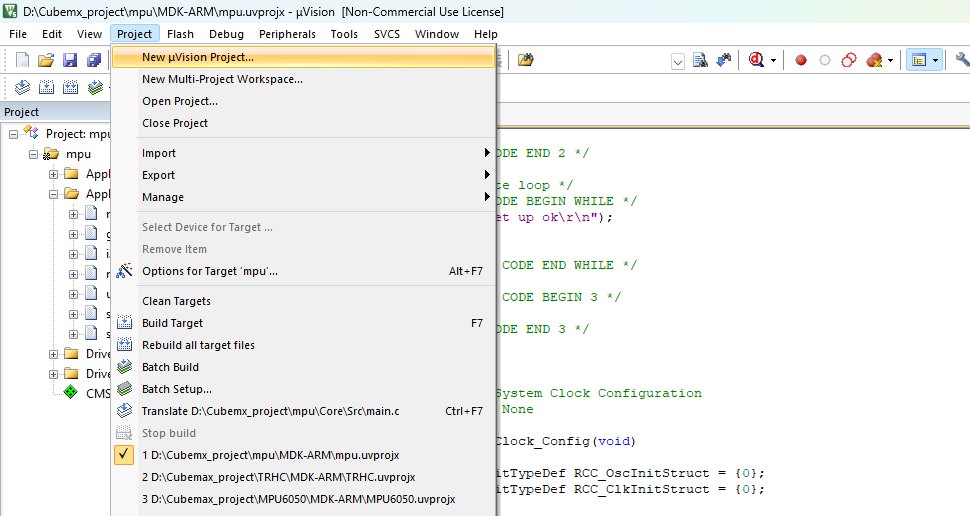Open configuration via wrench icon
Screen dimensions: 970x516
point(963,60)
